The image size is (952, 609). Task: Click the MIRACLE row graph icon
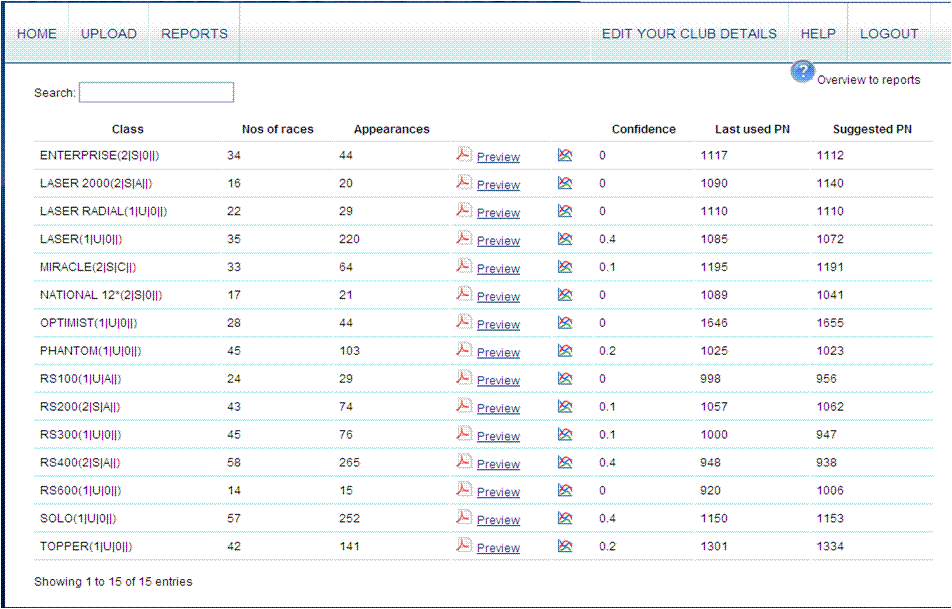click(565, 267)
